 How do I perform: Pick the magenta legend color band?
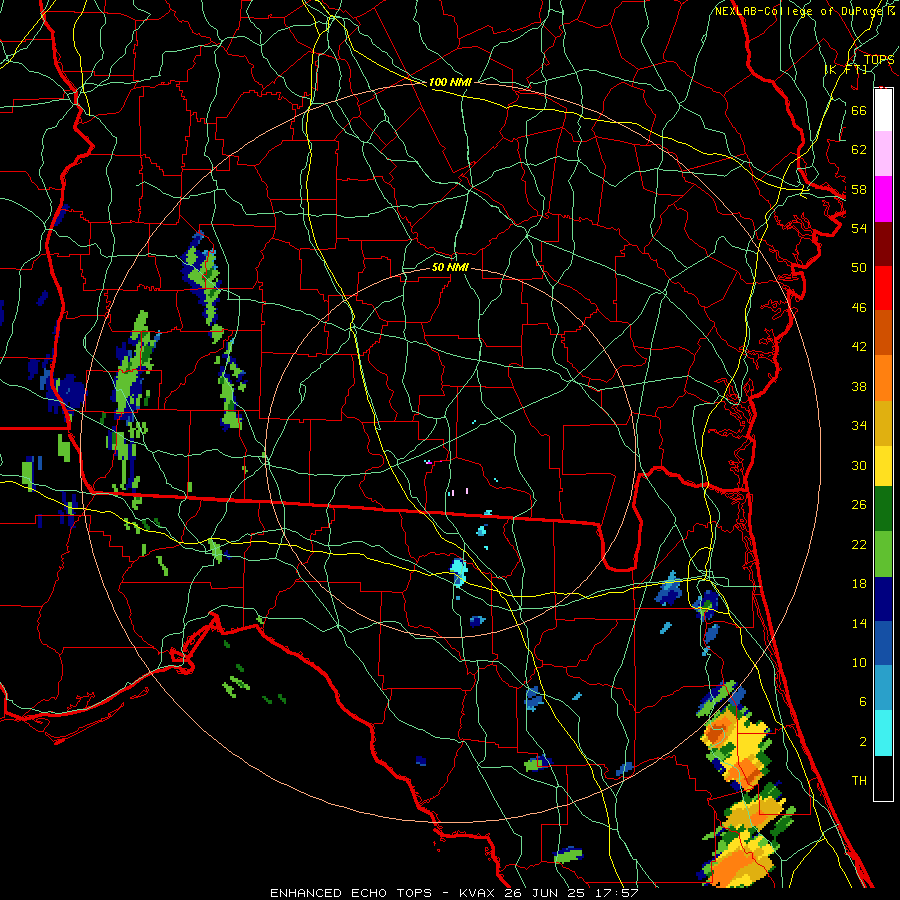click(883, 199)
